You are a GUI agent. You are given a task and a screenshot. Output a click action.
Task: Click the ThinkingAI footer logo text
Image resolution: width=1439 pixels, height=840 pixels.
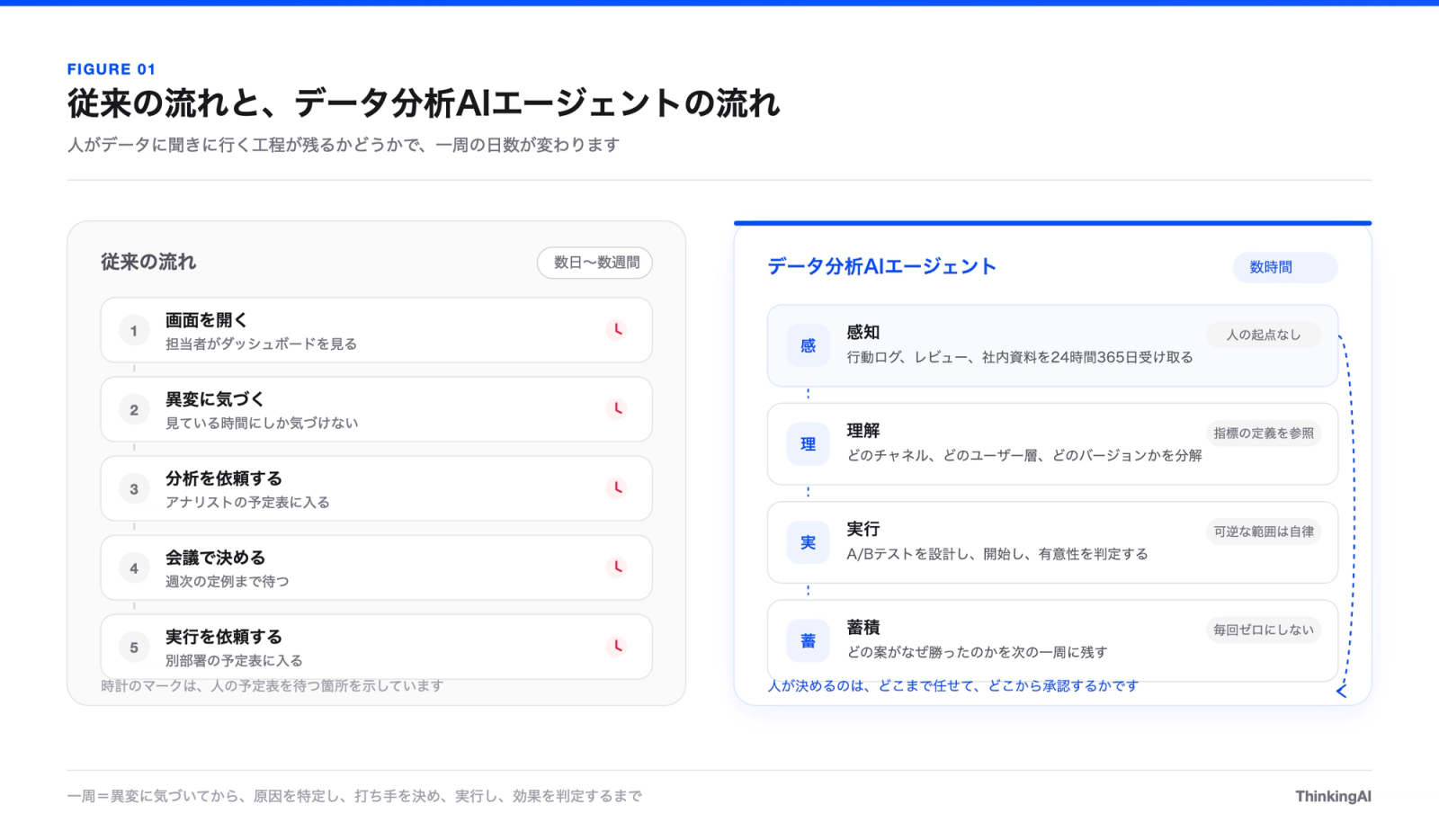click(1333, 797)
